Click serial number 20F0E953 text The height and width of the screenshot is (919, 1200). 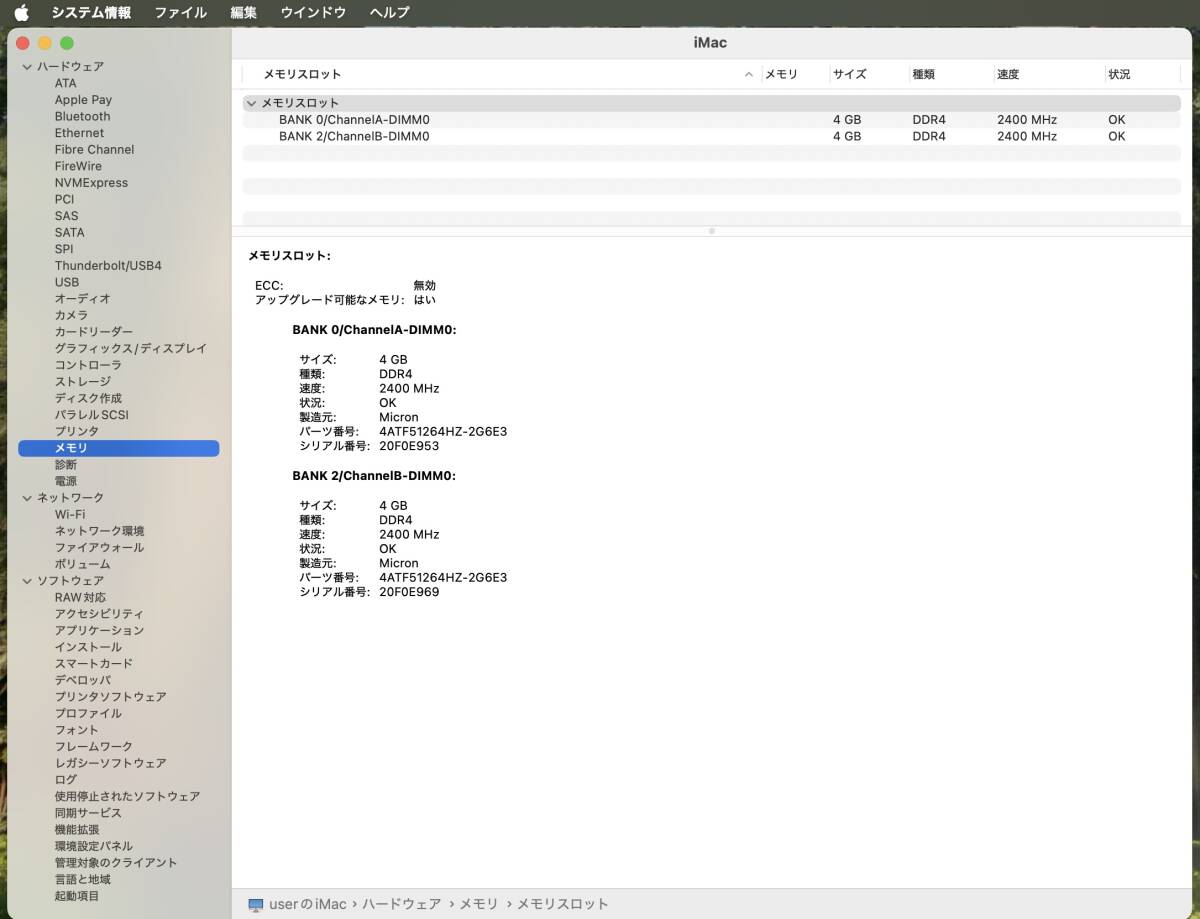pyautogui.click(x=409, y=446)
